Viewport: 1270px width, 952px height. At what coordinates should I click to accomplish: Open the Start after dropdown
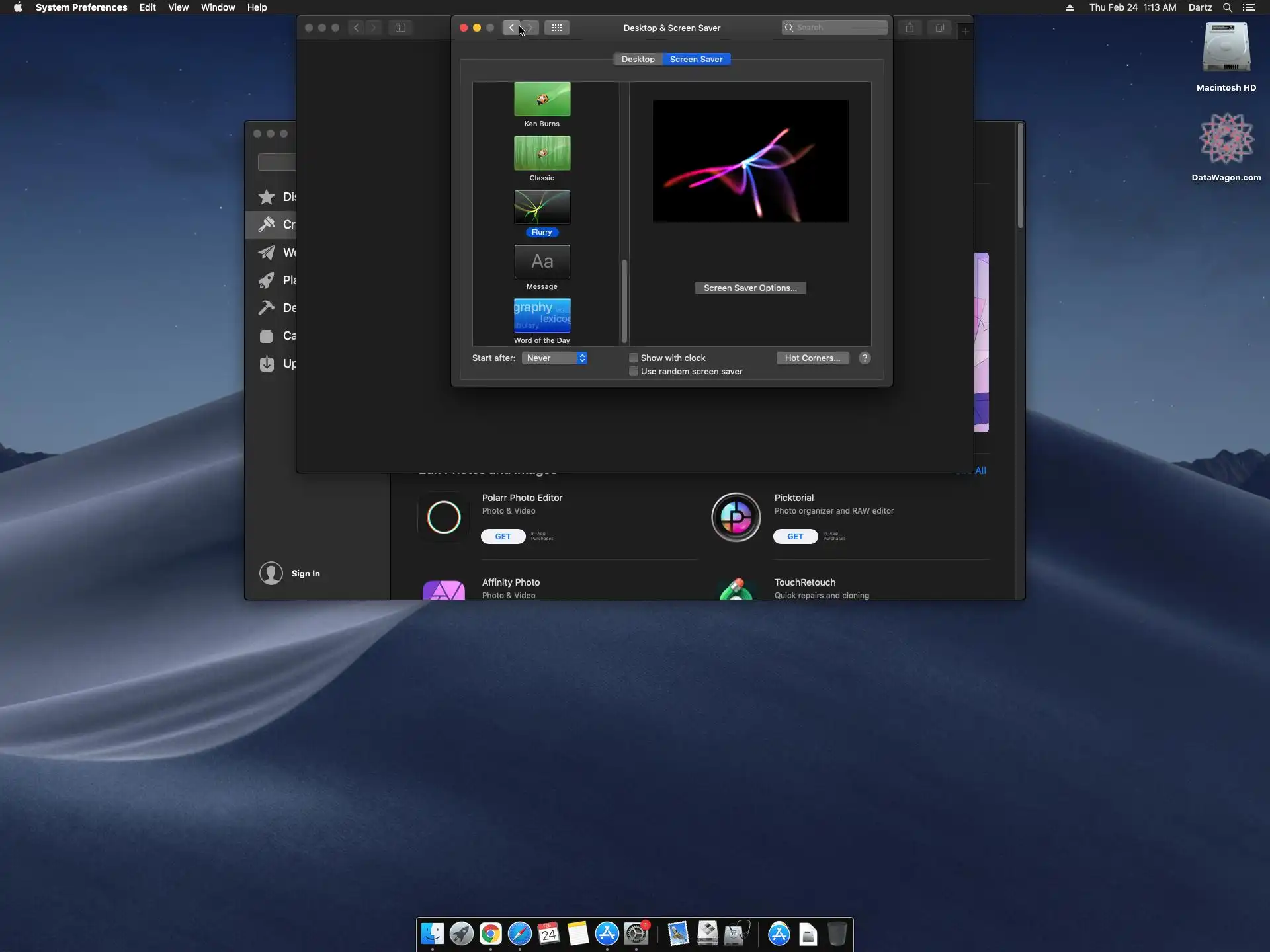tap(554, 358)
